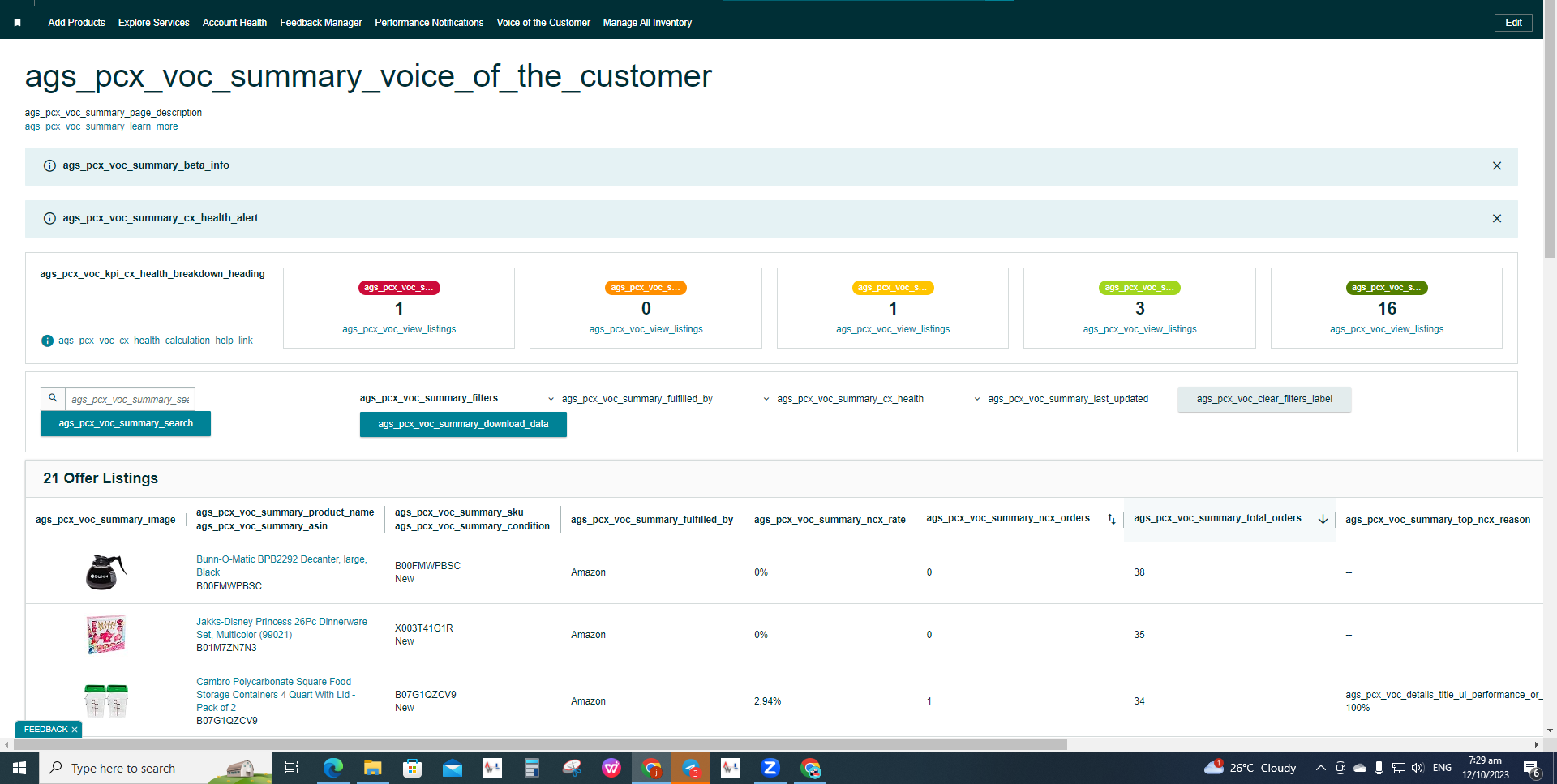Image resolution: width=1557 pixels, height=784 pixels.
Task: Click the red CX health badge
Action: click(x=399, y=288)
